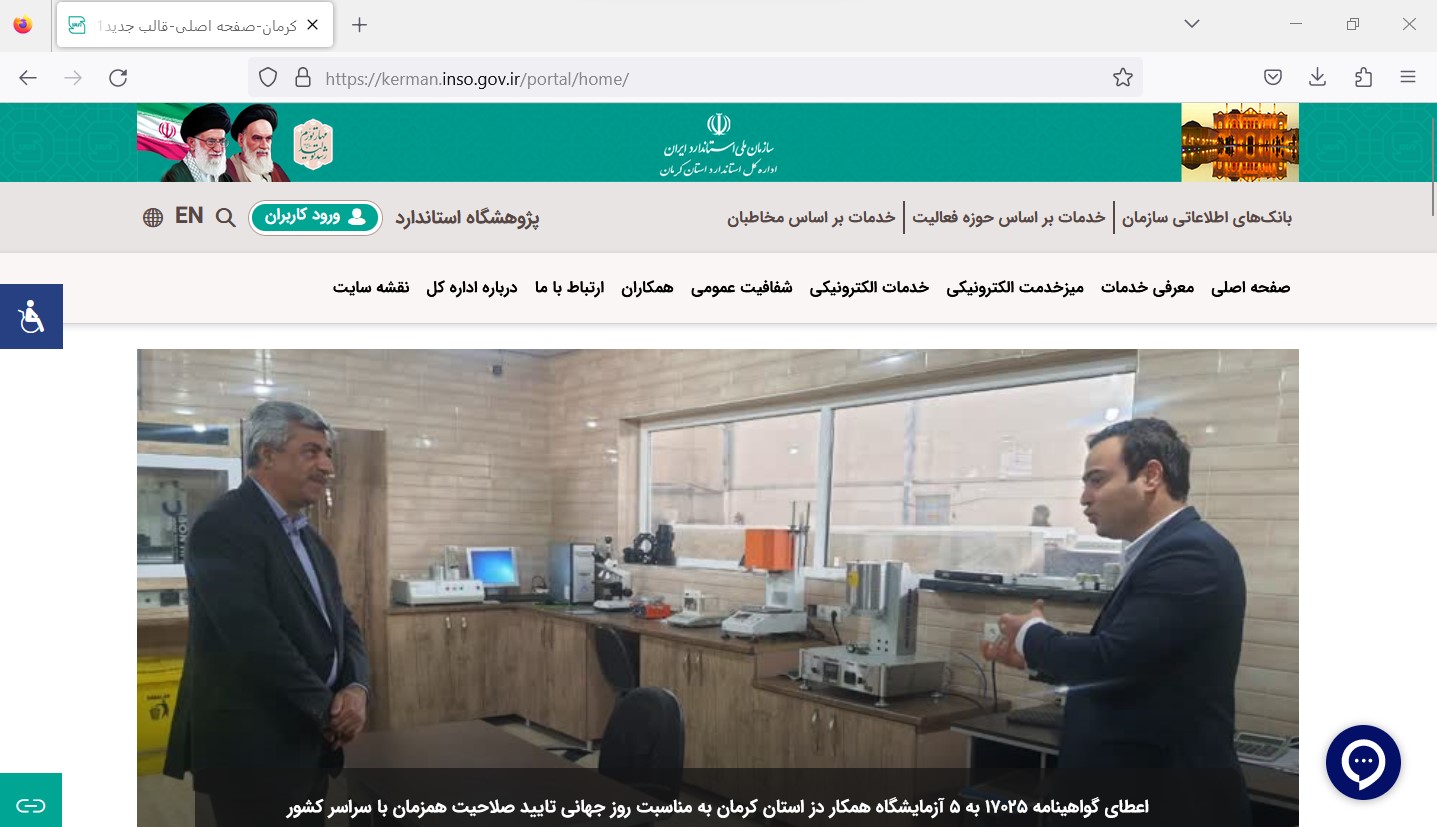This screenshot has height=827, width=1437.
Task: Click the green link icon button
Action: tap(31, 804)
